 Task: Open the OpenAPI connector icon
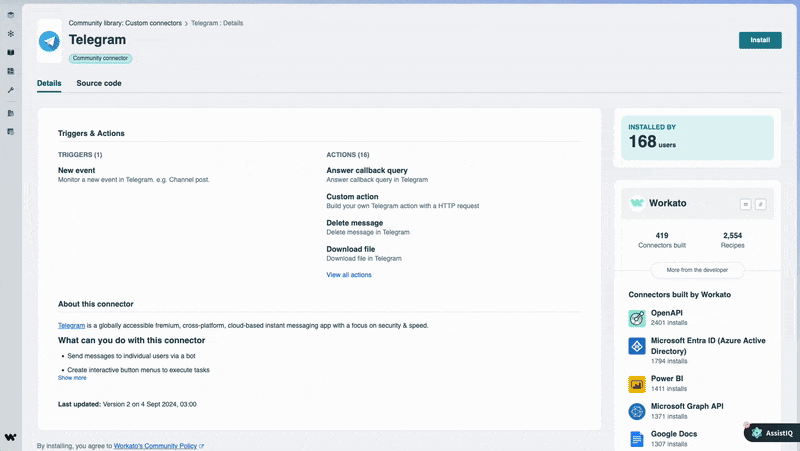[637, 318]
